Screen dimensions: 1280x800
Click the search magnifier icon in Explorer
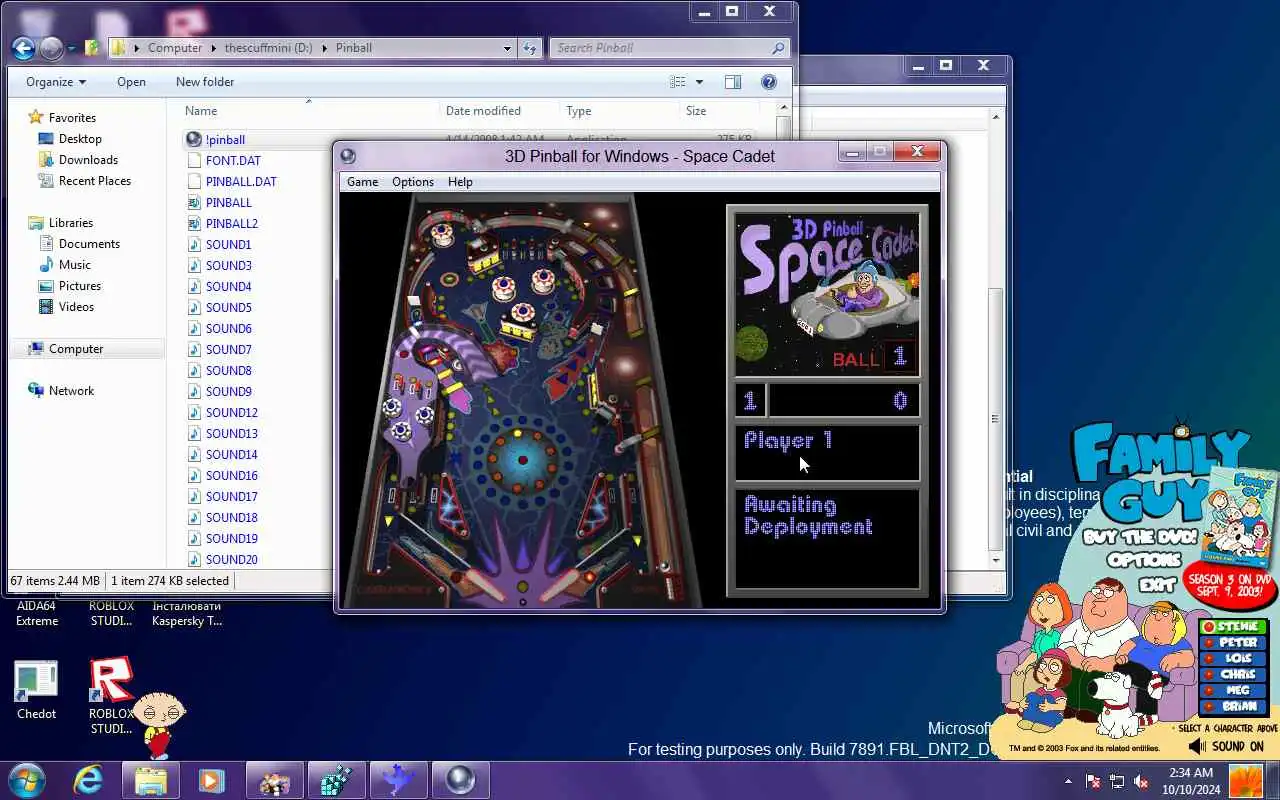pos(778,47)
